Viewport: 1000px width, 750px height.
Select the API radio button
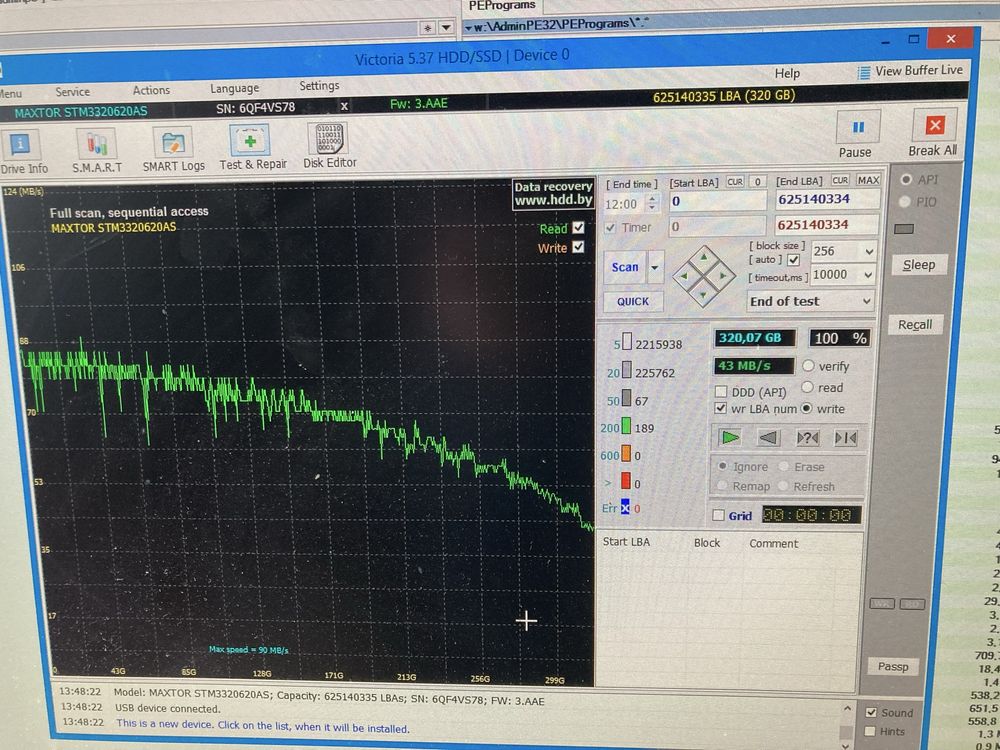click(x=906, y=180)
